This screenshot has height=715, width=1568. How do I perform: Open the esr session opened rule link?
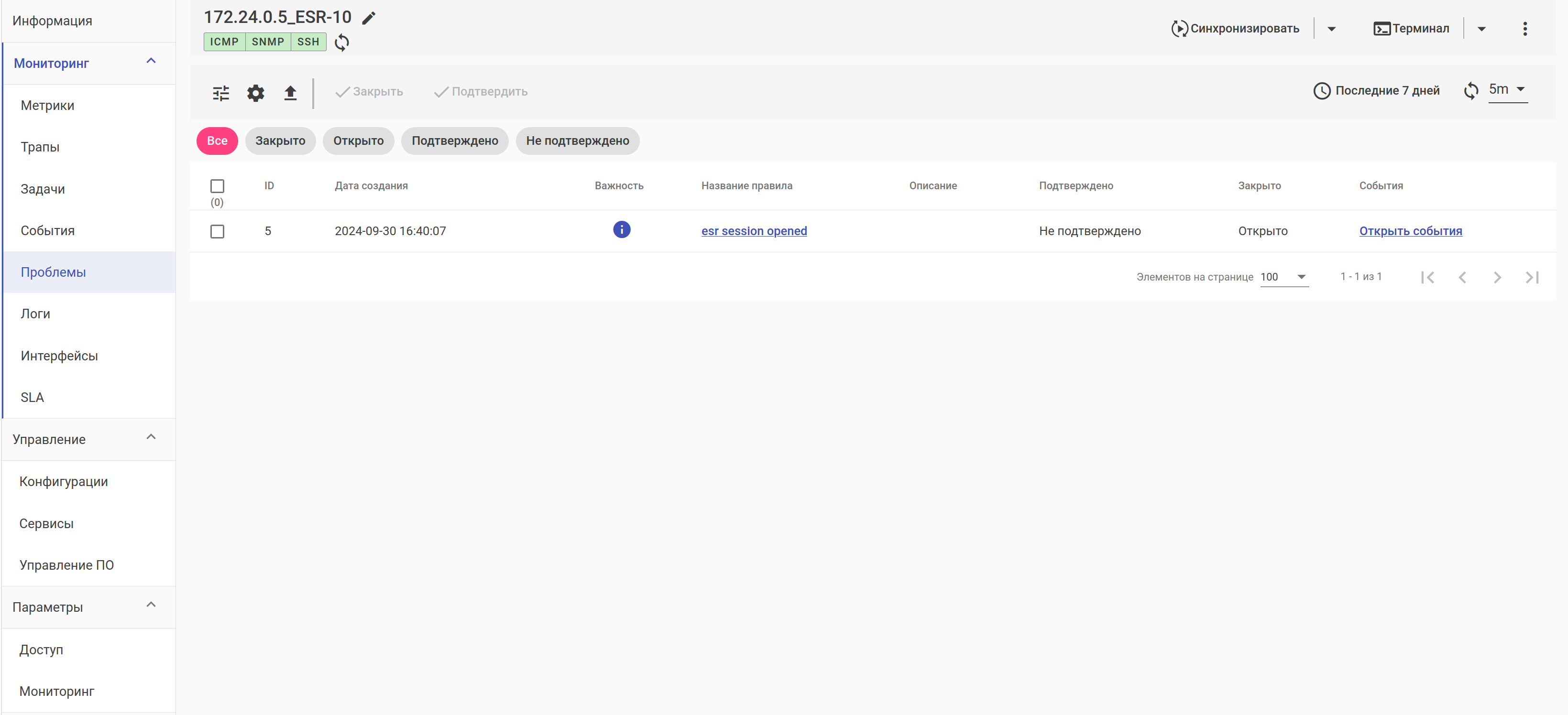[x=754, y=231]
